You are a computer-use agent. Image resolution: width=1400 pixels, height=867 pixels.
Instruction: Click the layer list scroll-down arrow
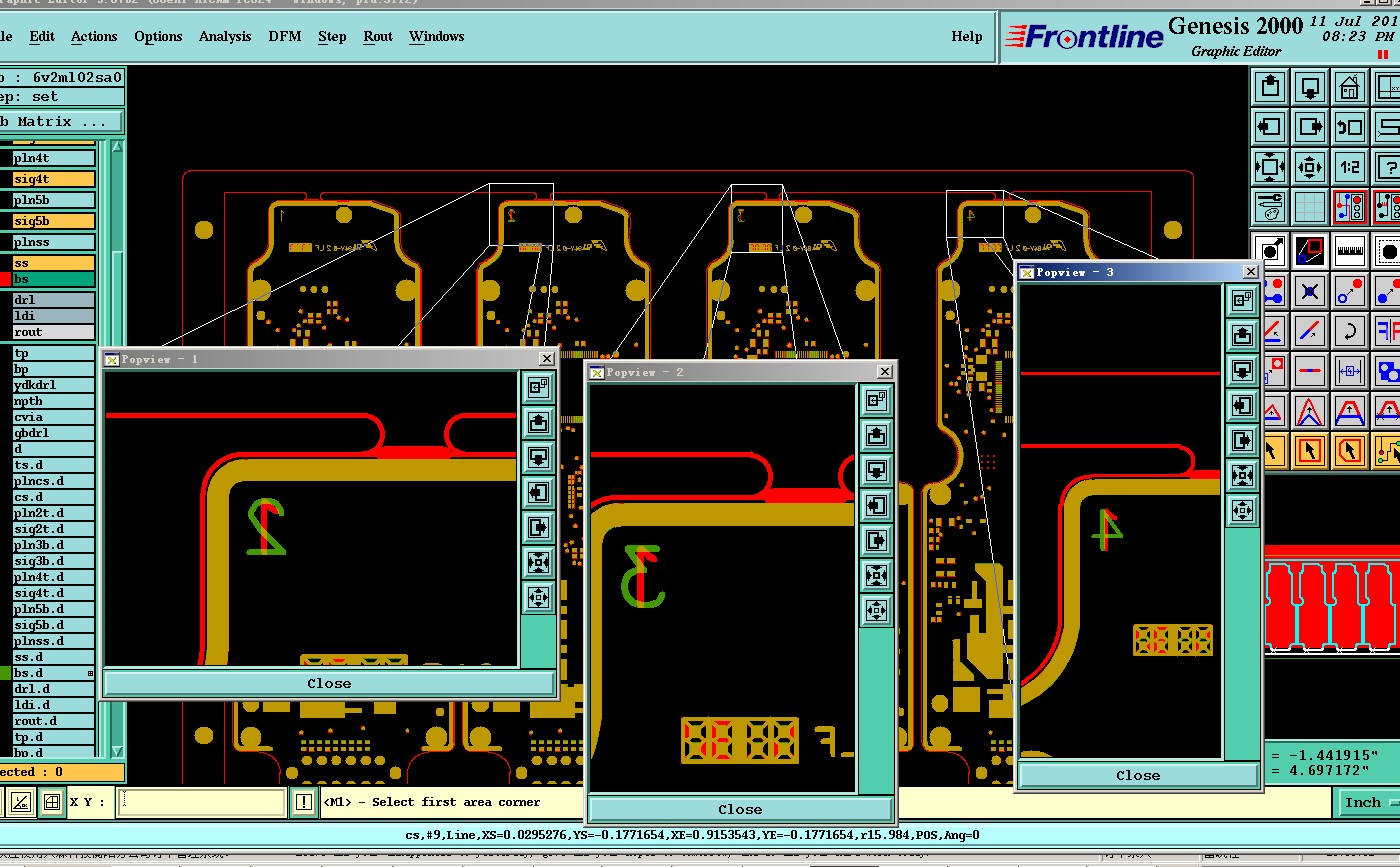[x=117, y=751]
